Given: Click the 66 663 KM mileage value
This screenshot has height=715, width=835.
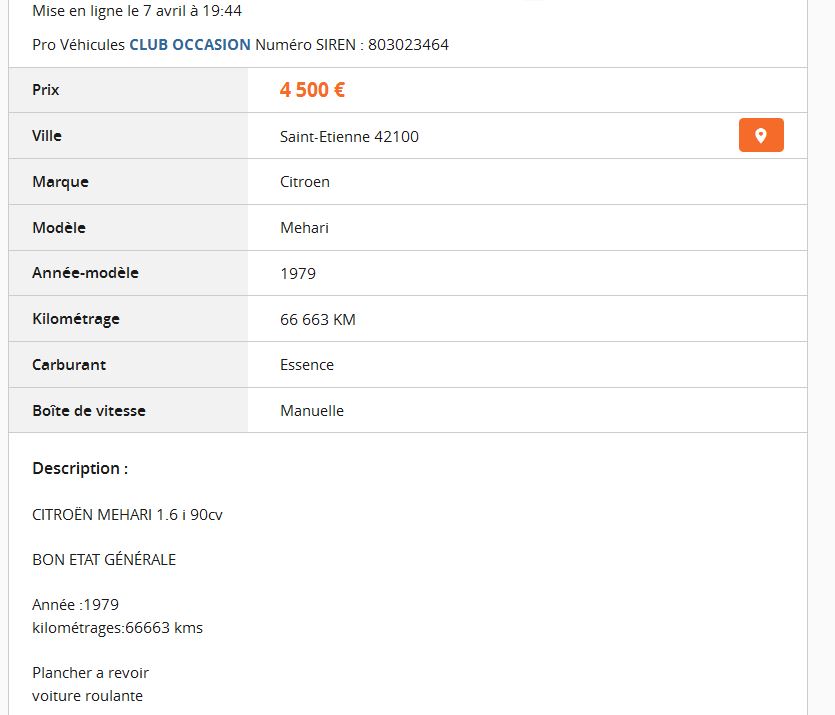Looking at the screenshot, I should tap(318, 319).
